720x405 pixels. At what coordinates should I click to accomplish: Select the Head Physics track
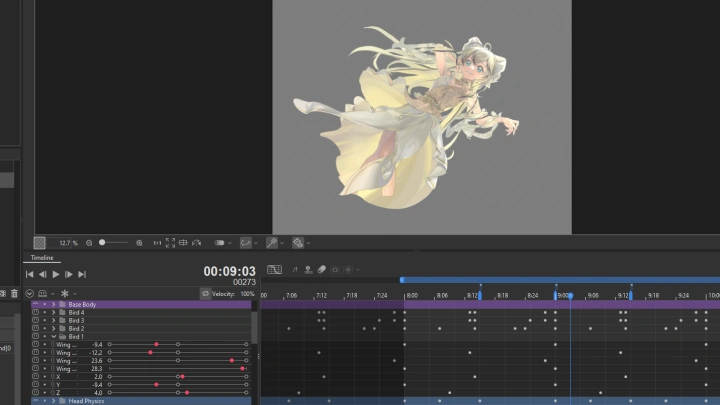[150, 401]
